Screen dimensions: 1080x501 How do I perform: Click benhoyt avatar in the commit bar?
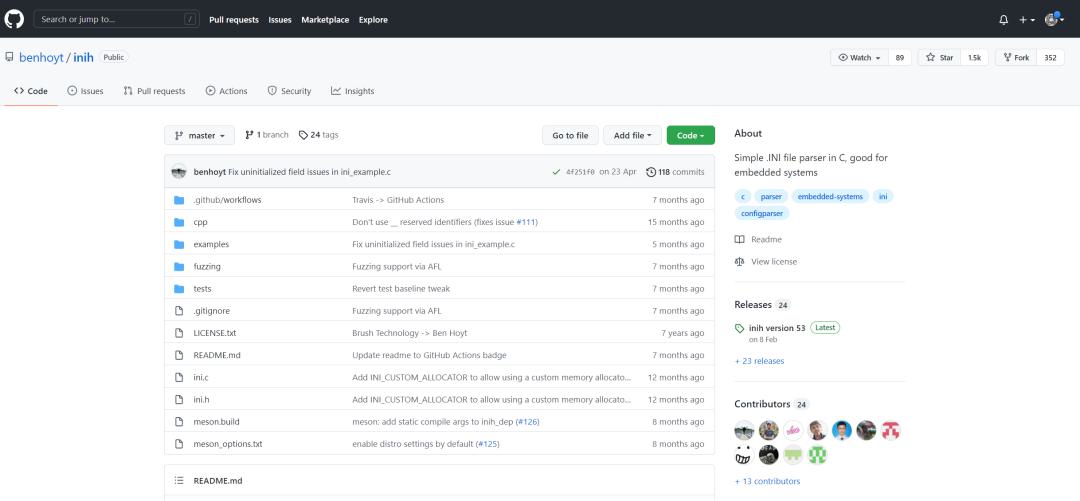coord(179,172)
